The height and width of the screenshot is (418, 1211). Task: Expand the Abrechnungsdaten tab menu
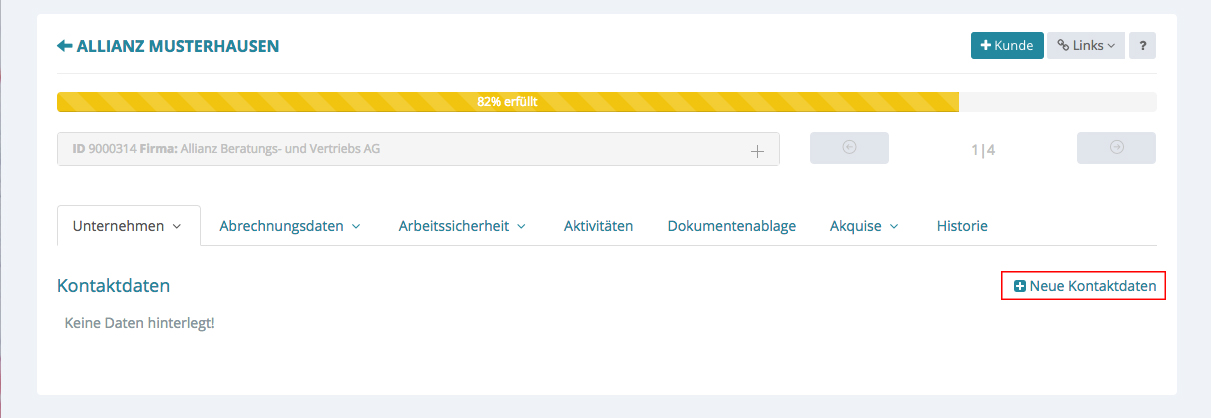coord(290,226)
